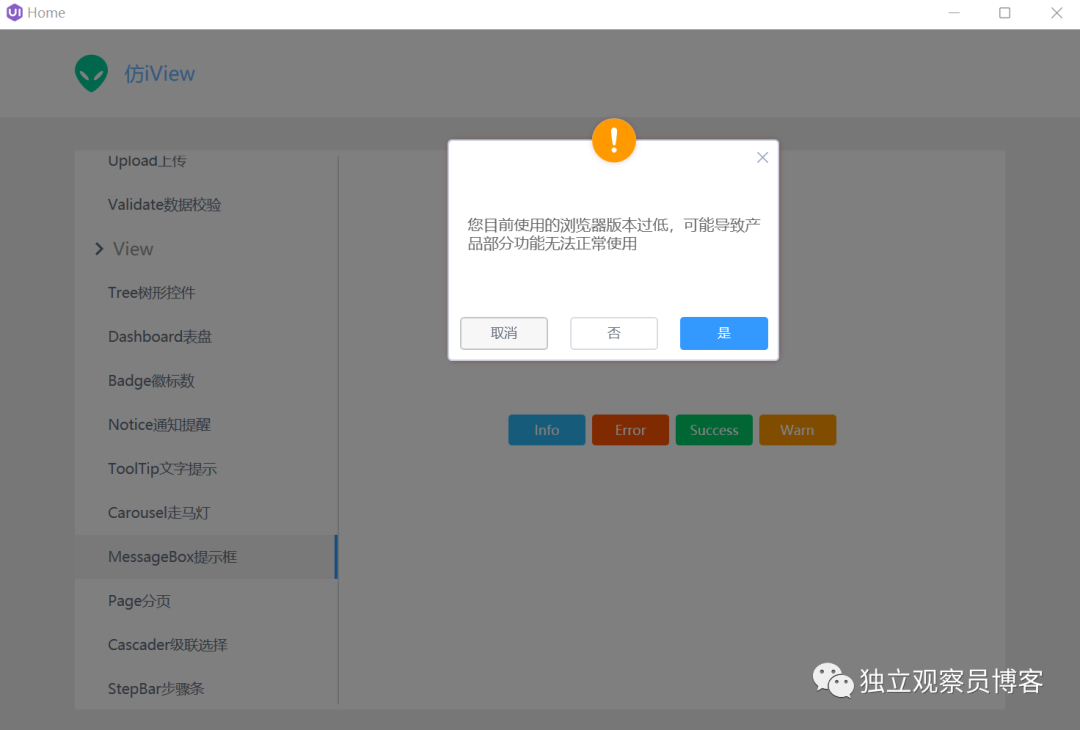This screenshot has height=730, width=1080.
Task: Open StepBar步骤条 menu item
Action: tap(206, 689)
